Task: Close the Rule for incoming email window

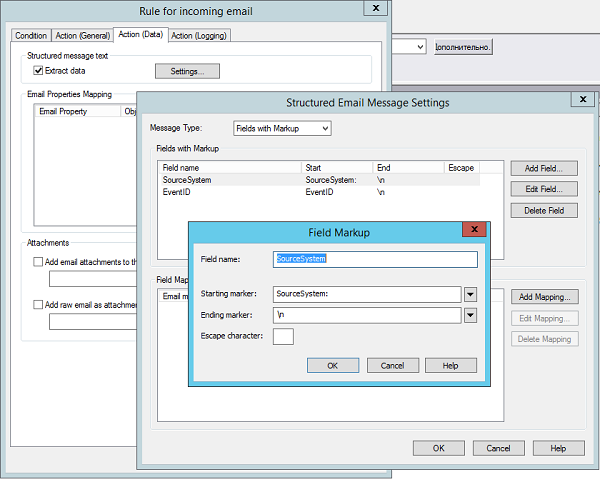Action: [x=376, y=8]
